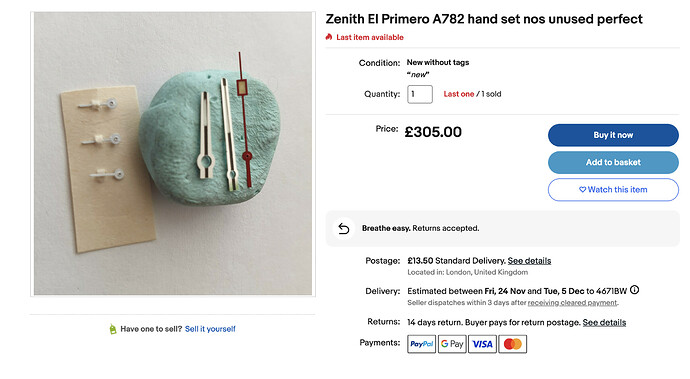
Task: Click the Sell it yourself link
Action: (x=210, y=329)
